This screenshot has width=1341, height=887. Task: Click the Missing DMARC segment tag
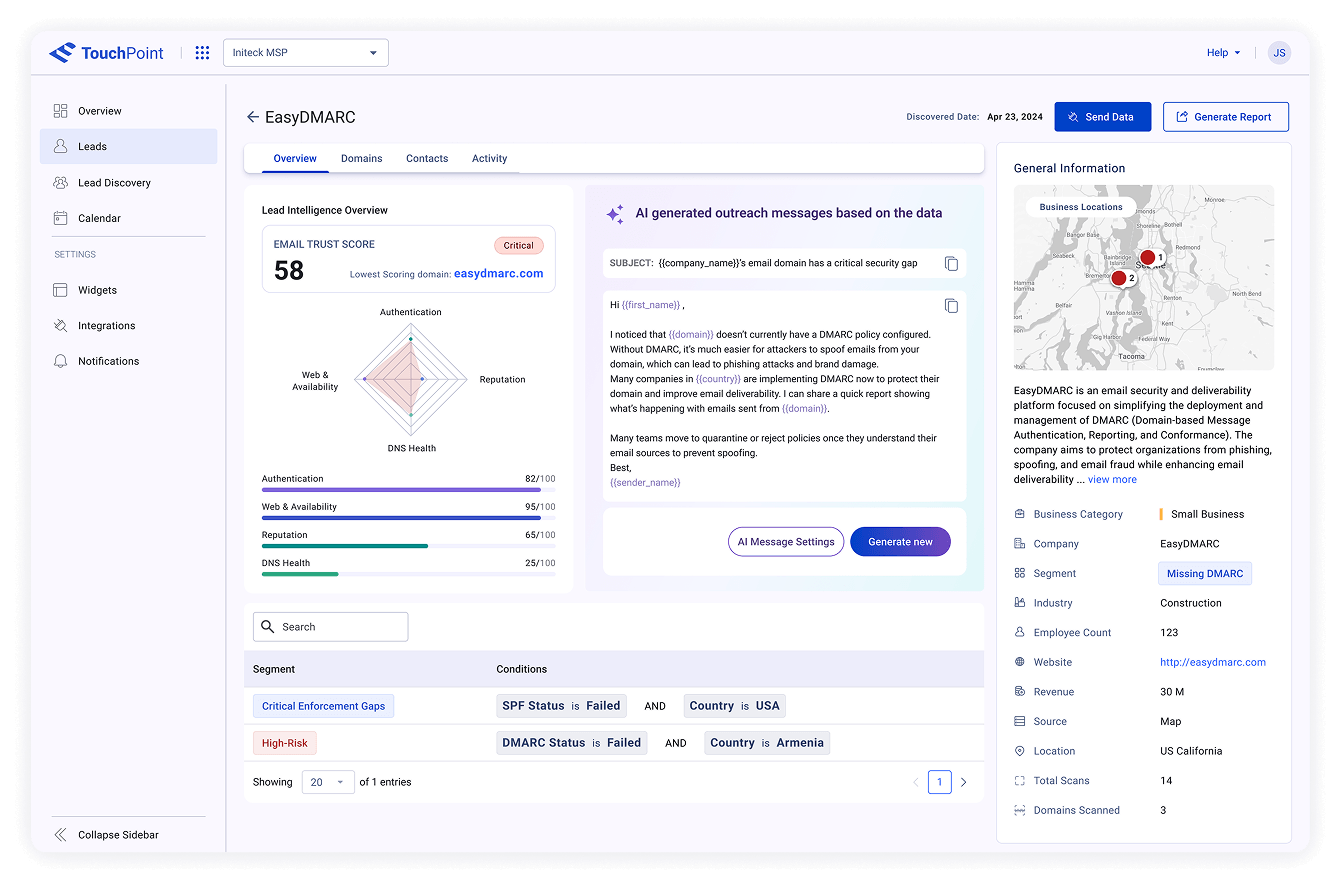pos(1205,574)
